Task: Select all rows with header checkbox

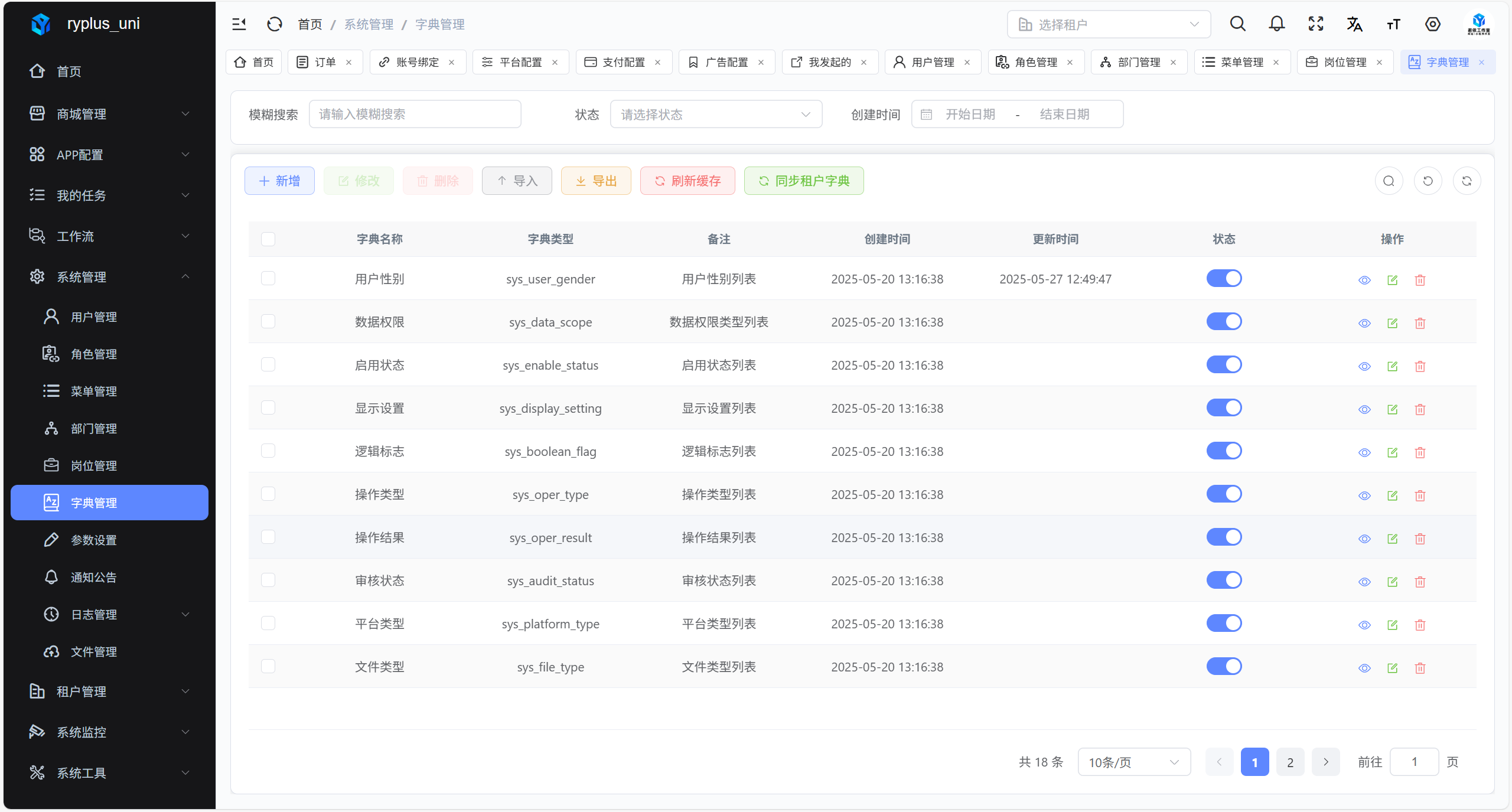Action: [x=268, y=239]
